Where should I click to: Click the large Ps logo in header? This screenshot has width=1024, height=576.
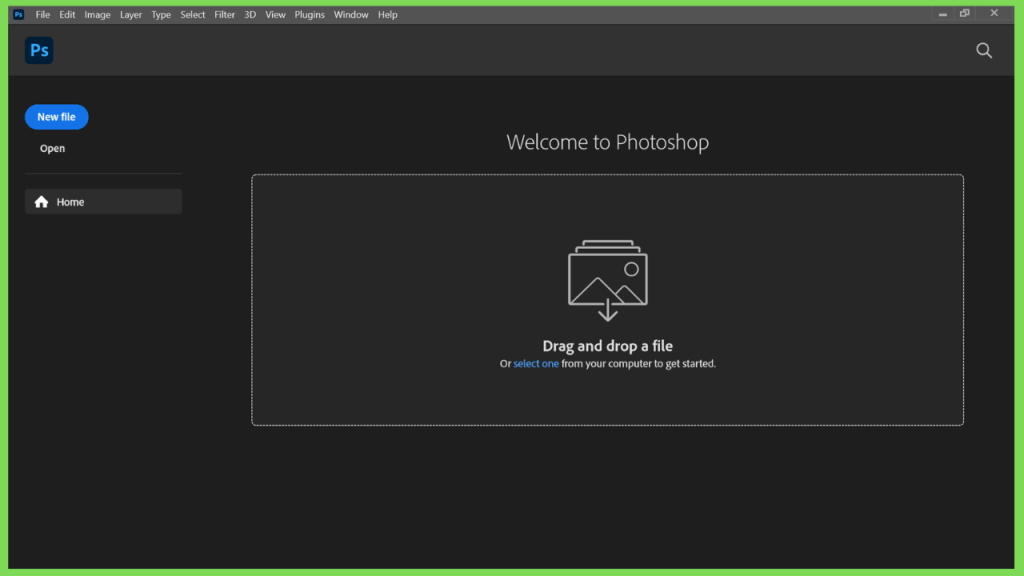click(39, 50)
